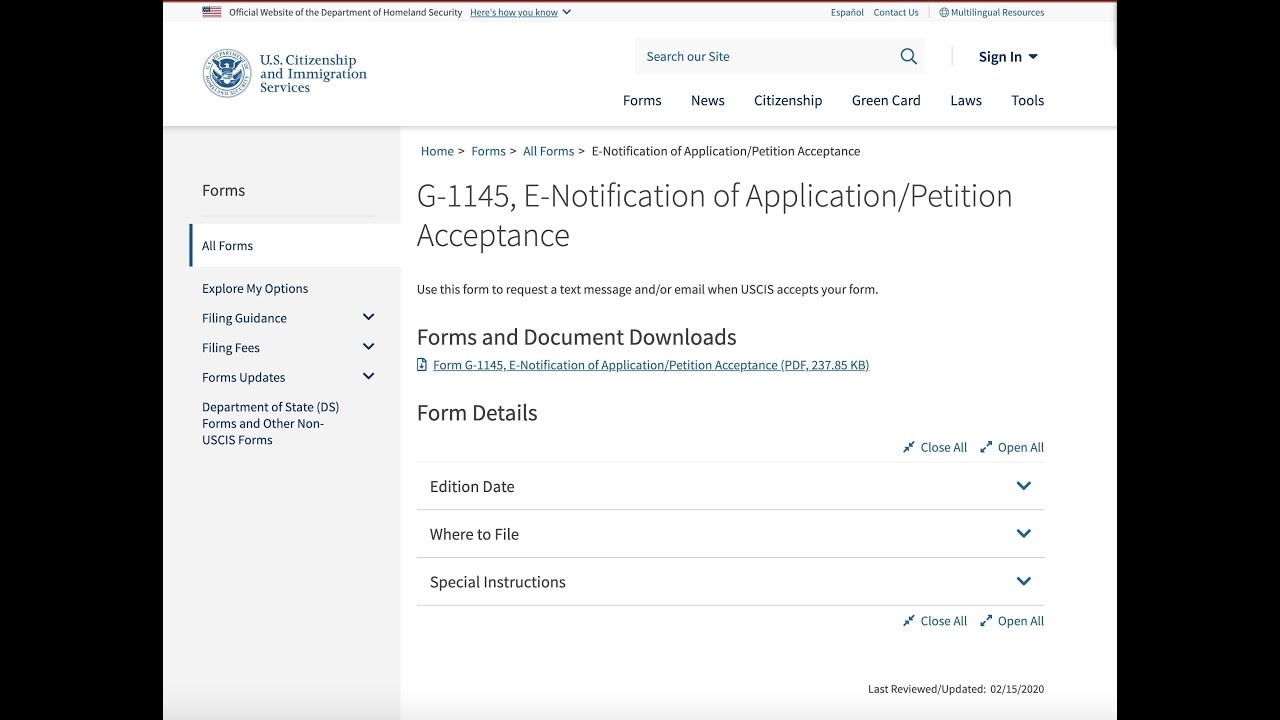
Task: Click the U.S. Citizenship and Immigration Services wordmark
Action: coord(313,74)
